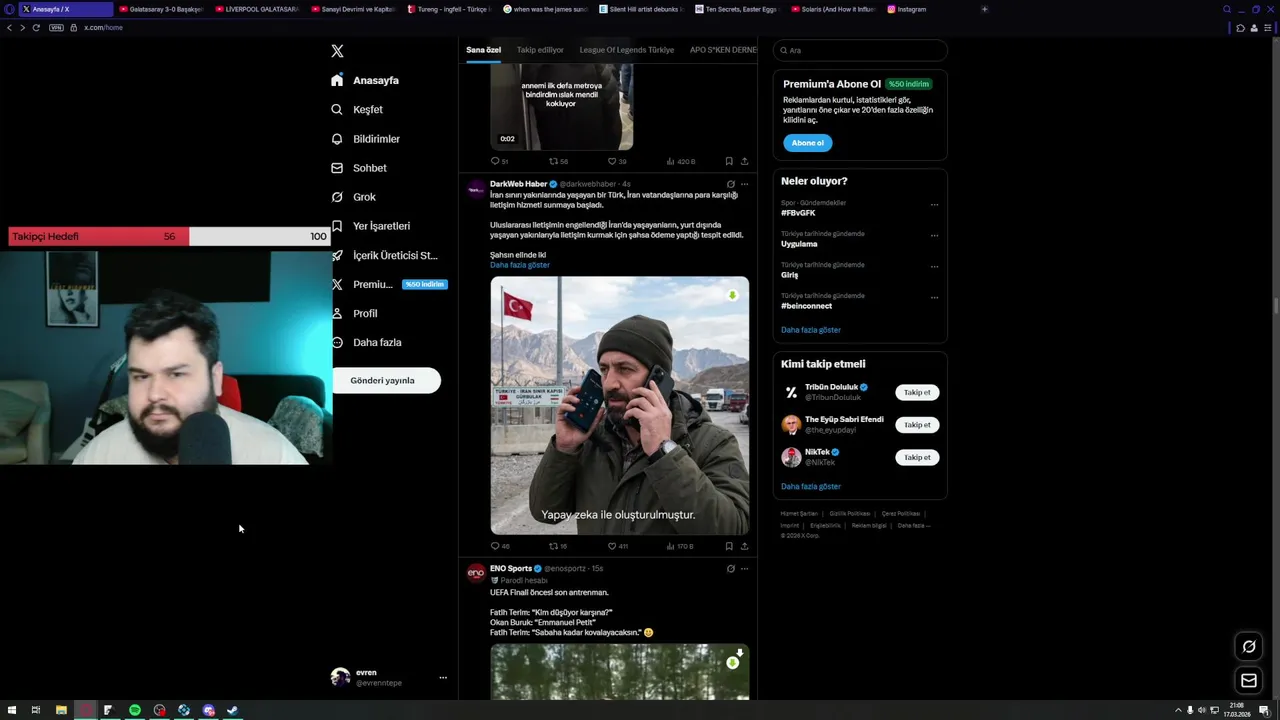The image size is (1280, 720).
Task: Open the X logo home icon
Action: click(338, 51)
